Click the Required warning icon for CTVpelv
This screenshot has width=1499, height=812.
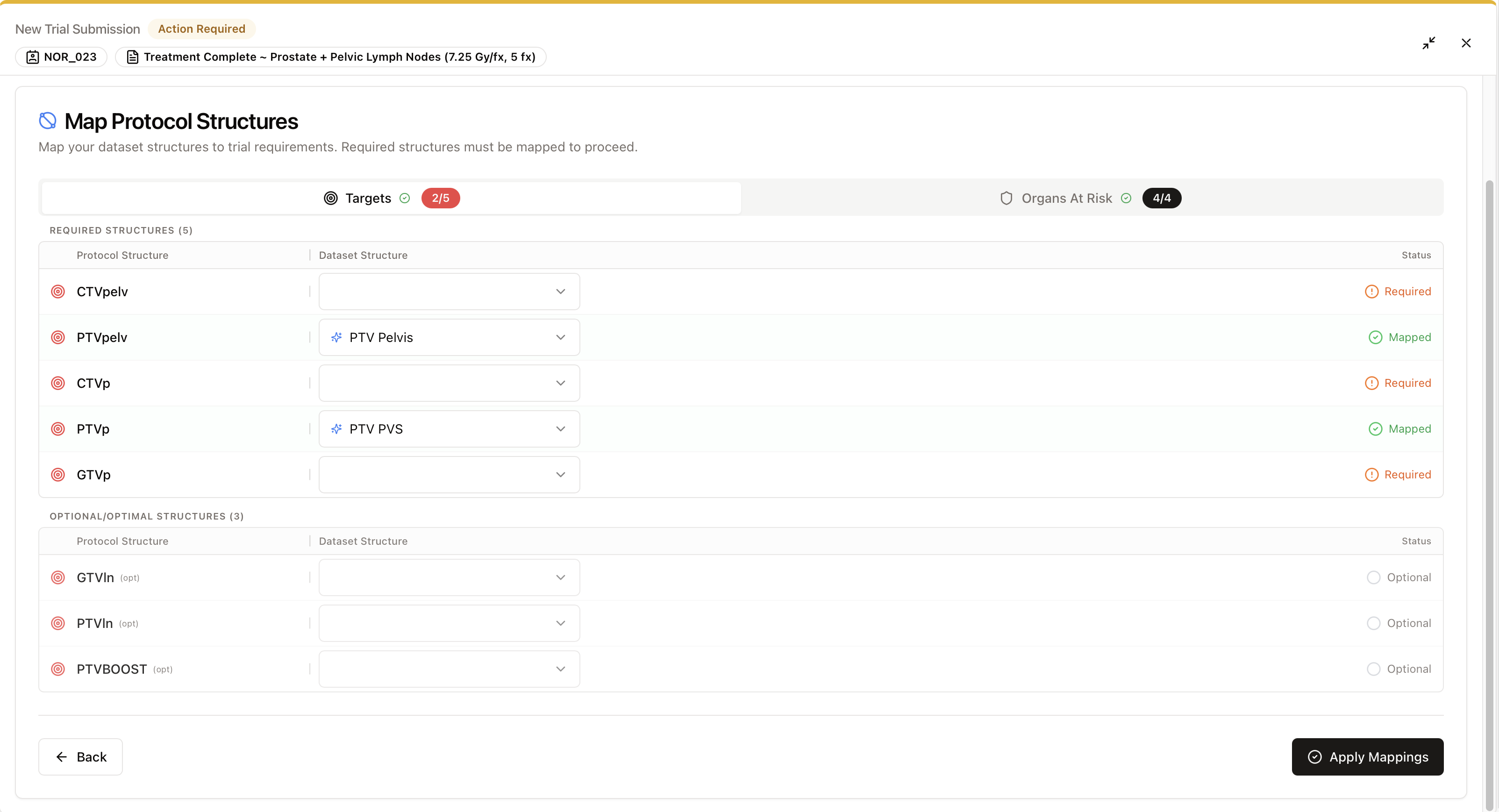click(1371, 292)
